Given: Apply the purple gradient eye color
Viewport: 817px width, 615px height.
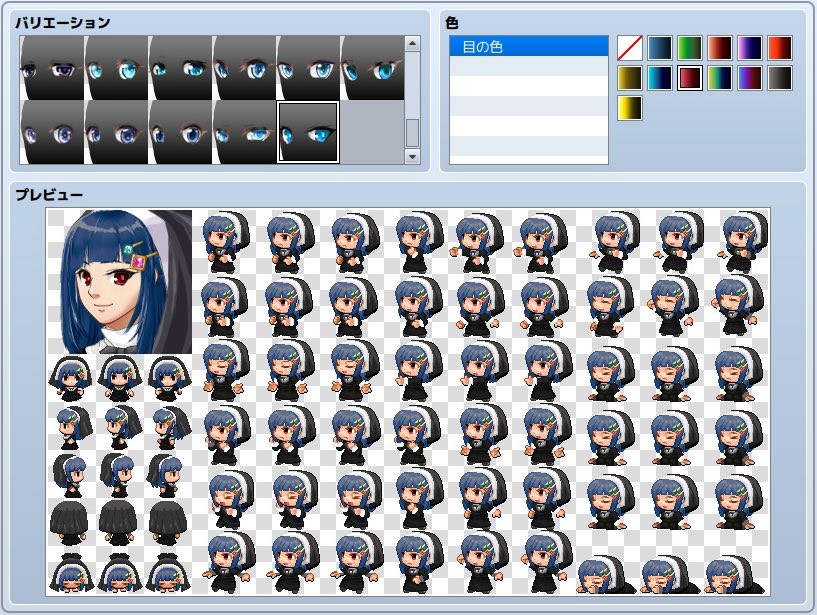Looking at the screenshot, I should pos(749,47).
